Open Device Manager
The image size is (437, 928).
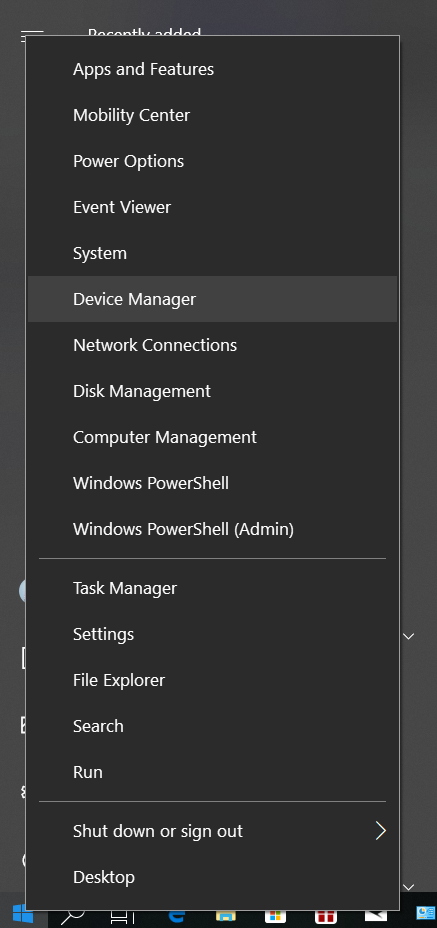click(x=212, y=299)
